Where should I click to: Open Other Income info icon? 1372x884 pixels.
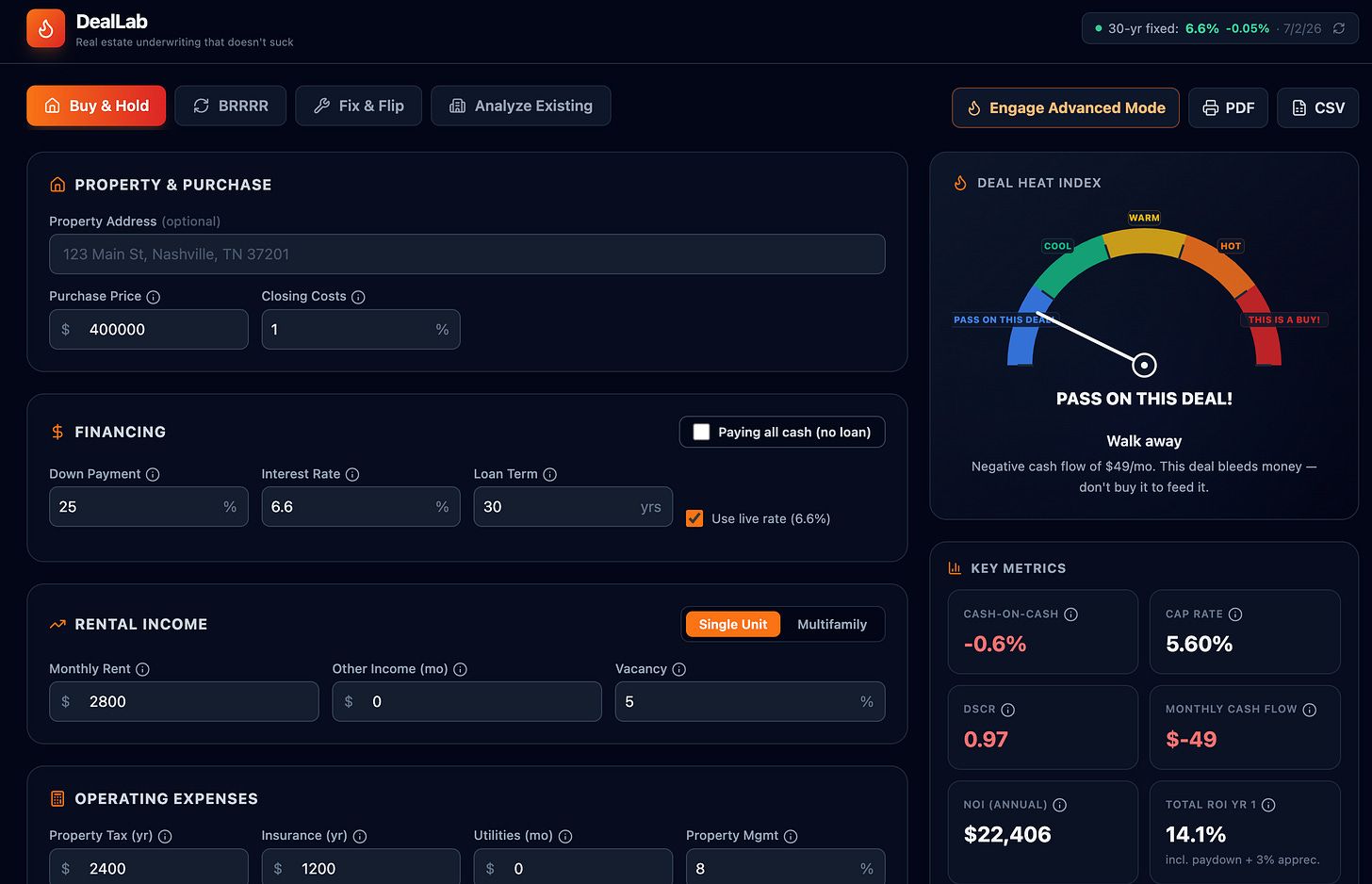tap(460, 669)
